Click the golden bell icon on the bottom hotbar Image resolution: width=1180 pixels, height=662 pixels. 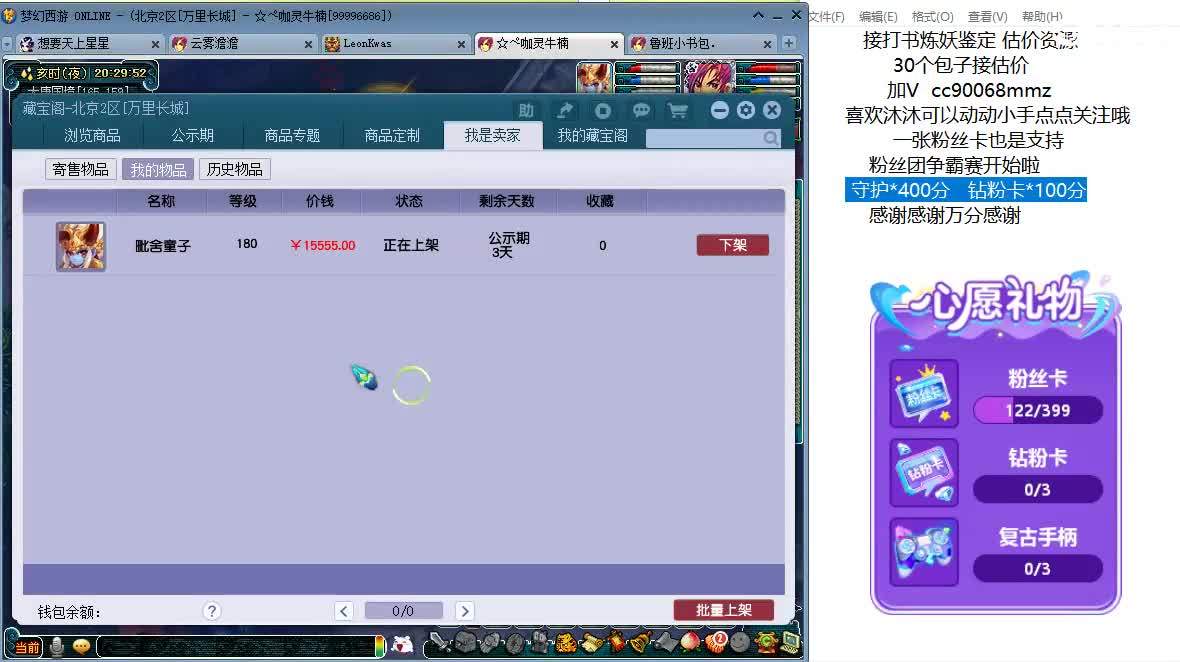click(x=640, y=644)
